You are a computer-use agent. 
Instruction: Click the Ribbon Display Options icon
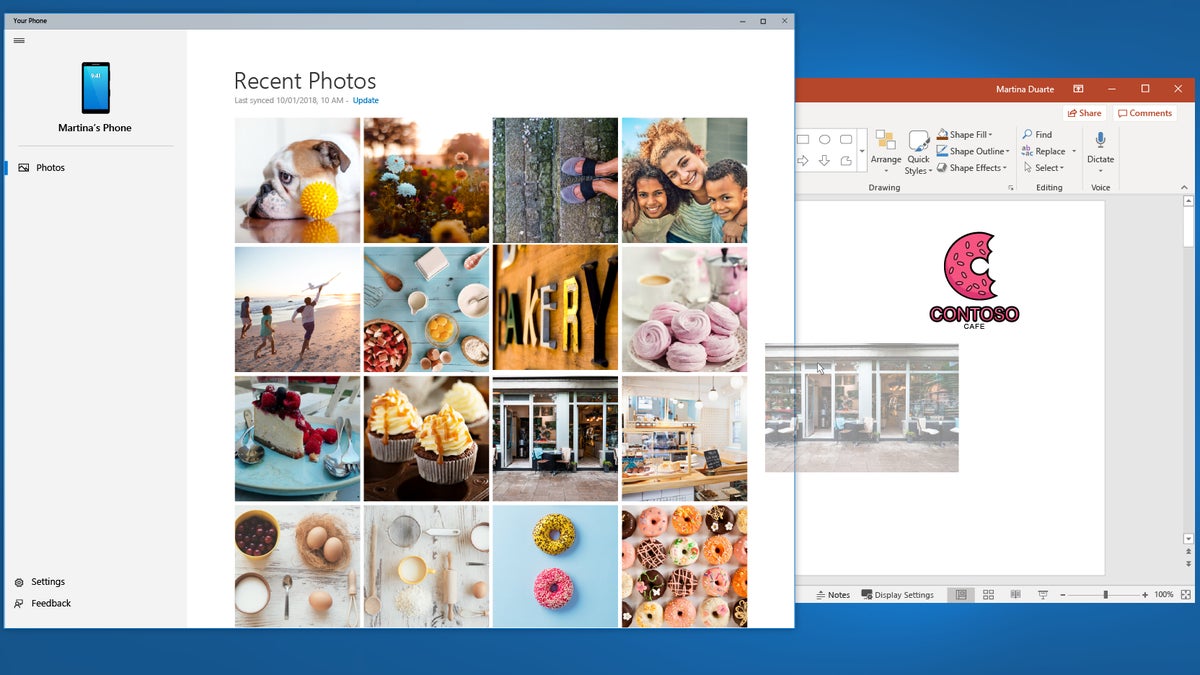point(1078,89)
